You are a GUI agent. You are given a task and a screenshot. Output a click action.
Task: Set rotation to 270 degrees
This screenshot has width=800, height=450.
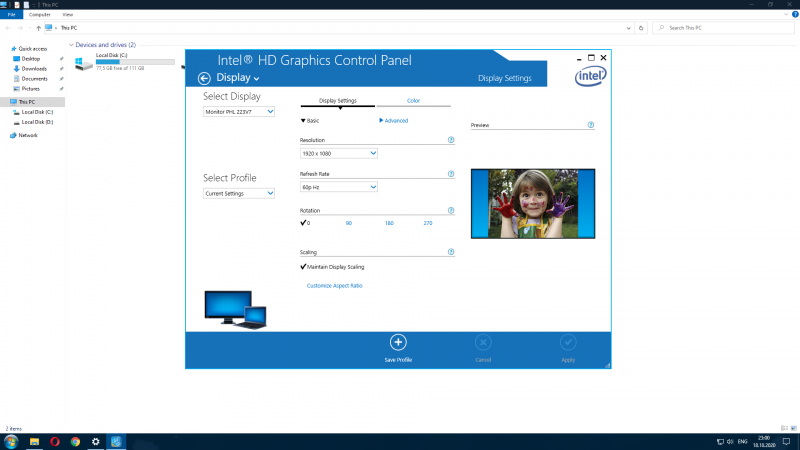click(x=428, y=223)
